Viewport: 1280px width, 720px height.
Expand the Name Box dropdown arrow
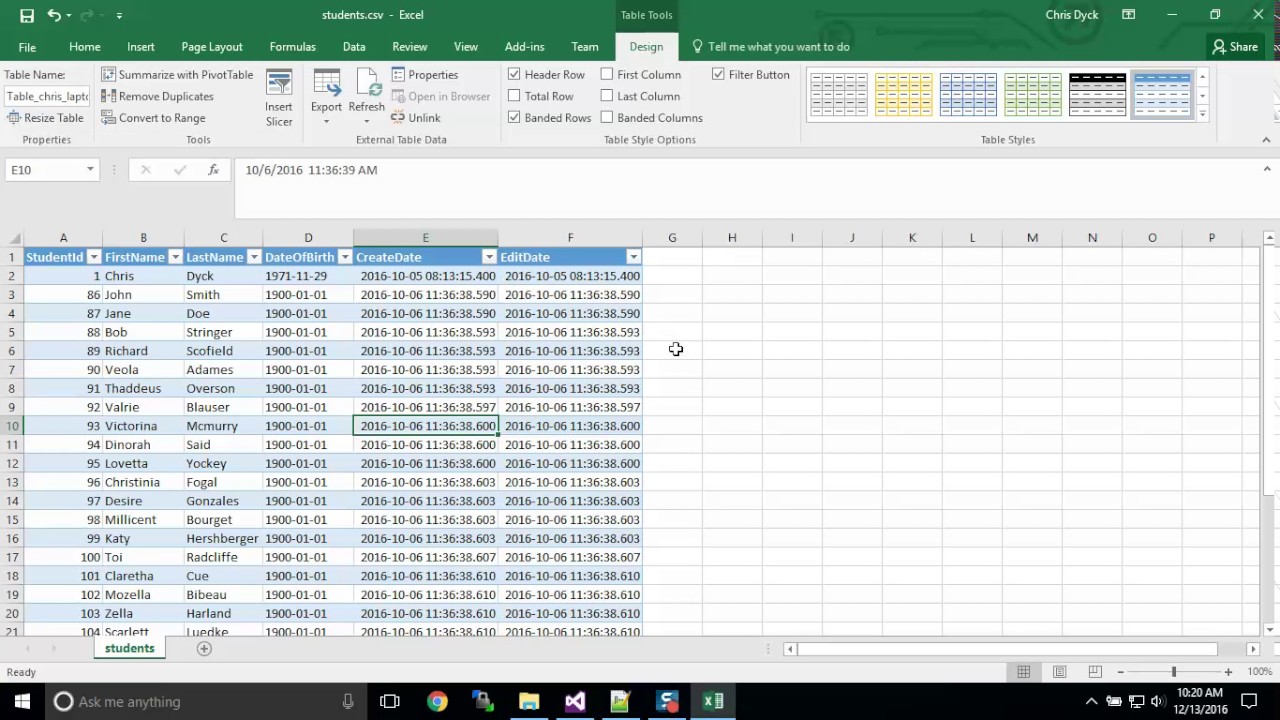click(90, 170)
